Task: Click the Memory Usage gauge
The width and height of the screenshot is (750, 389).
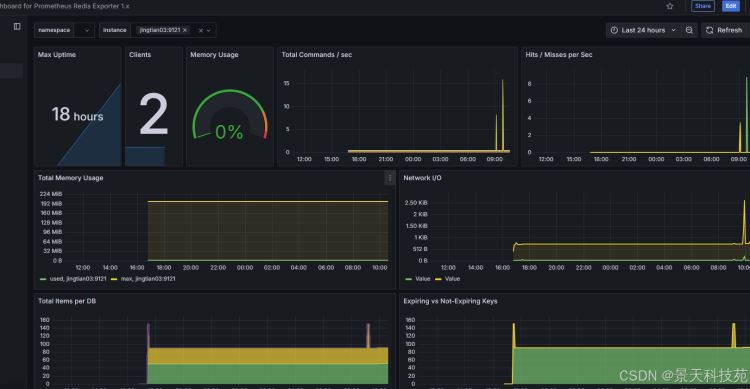Action: click(230, 116)
